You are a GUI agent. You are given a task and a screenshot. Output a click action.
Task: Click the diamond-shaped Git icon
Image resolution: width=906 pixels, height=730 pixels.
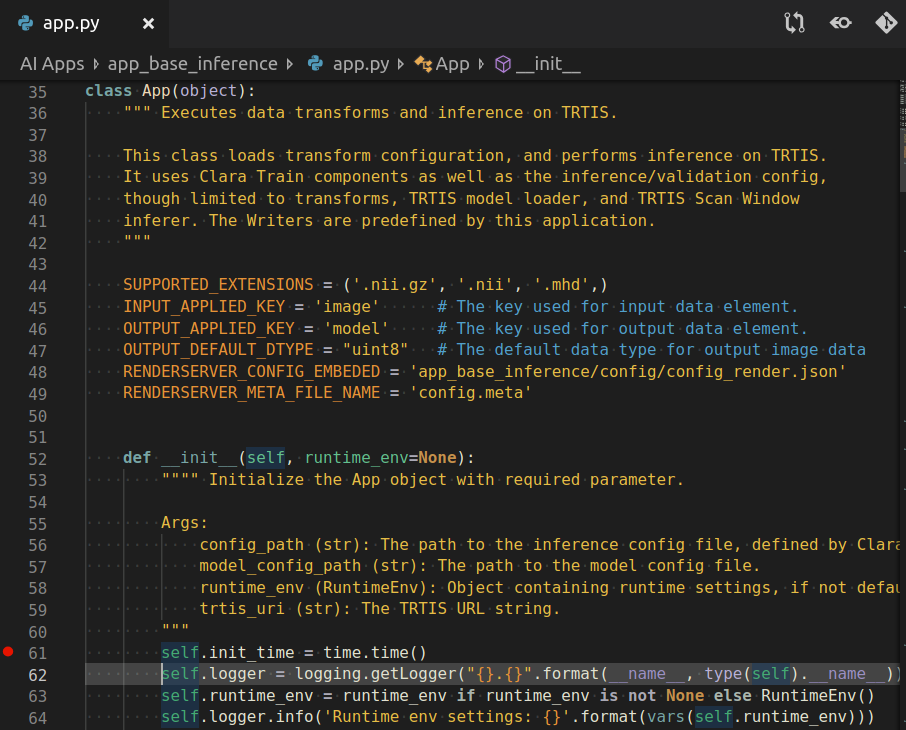pyautogui.click(x=885, y=23)
